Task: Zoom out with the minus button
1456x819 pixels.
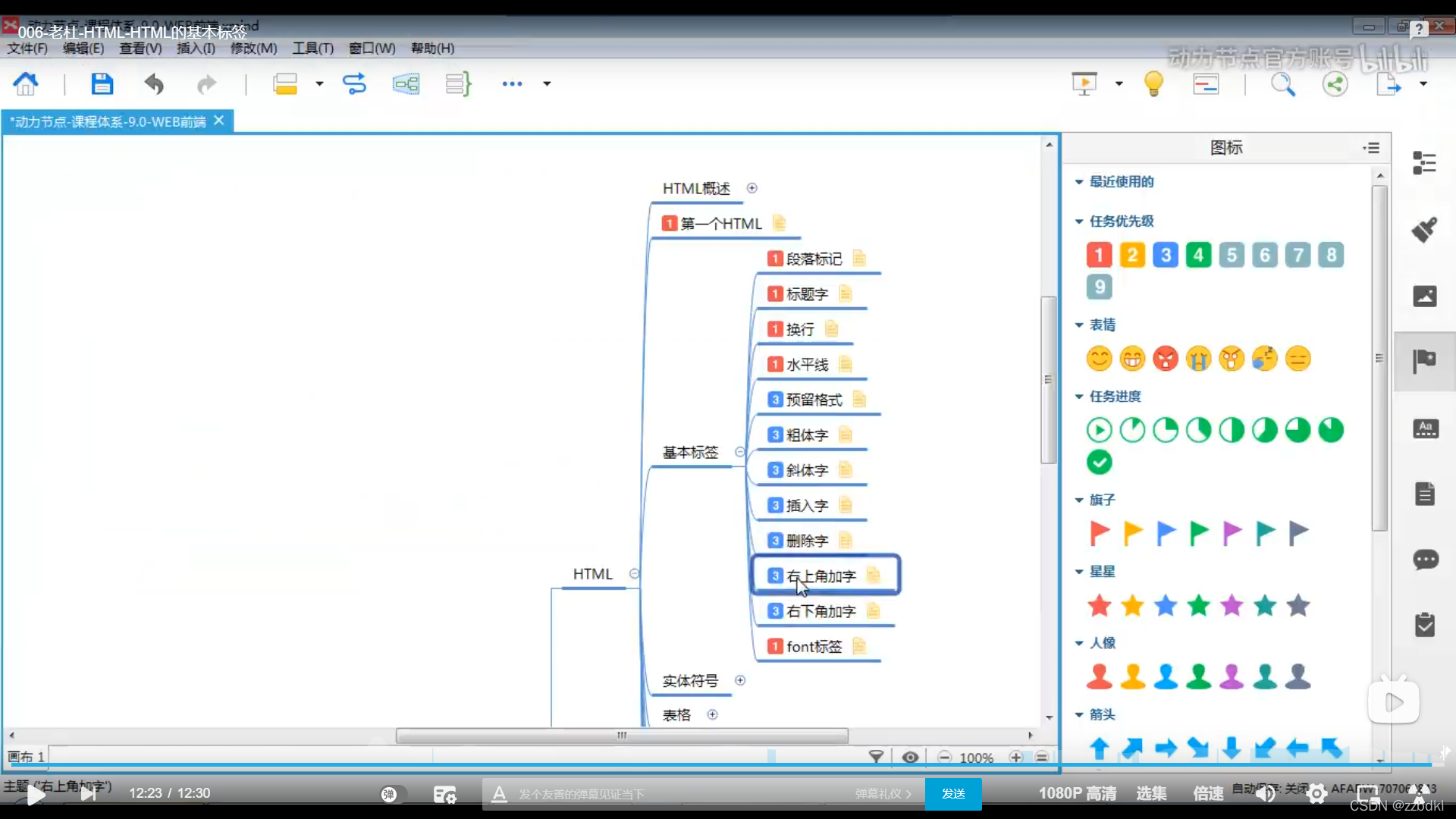Action: point(944,757)
